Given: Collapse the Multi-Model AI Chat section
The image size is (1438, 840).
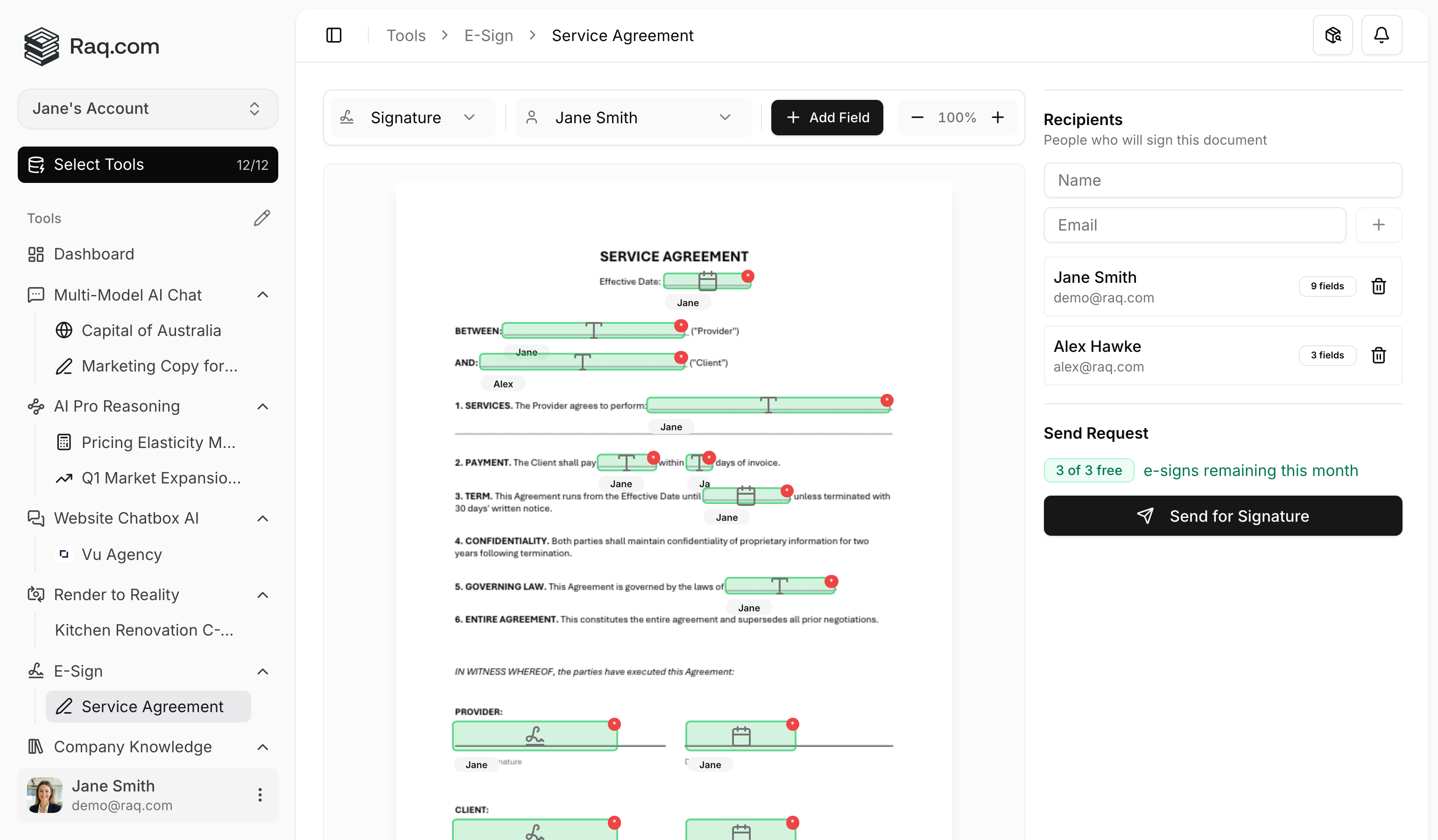Looking at the screenshot, I should tap(262, 295).
